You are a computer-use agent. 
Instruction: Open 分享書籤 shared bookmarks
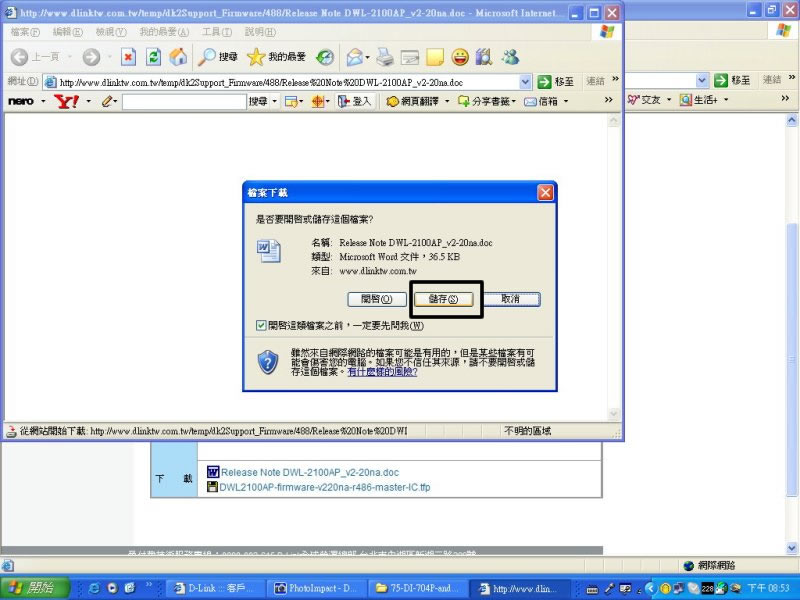click(484, 102)
